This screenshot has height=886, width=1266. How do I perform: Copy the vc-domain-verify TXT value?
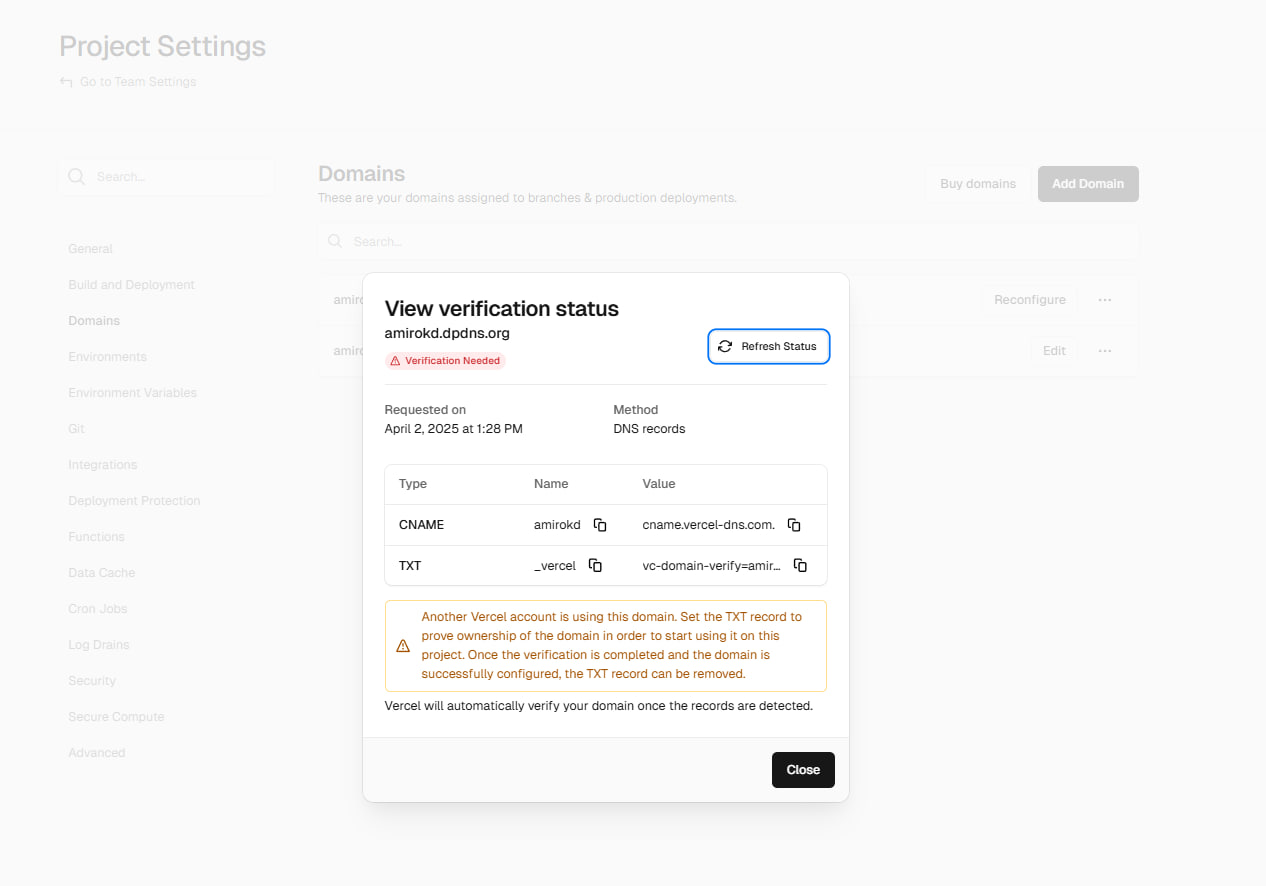click(800, 566)
